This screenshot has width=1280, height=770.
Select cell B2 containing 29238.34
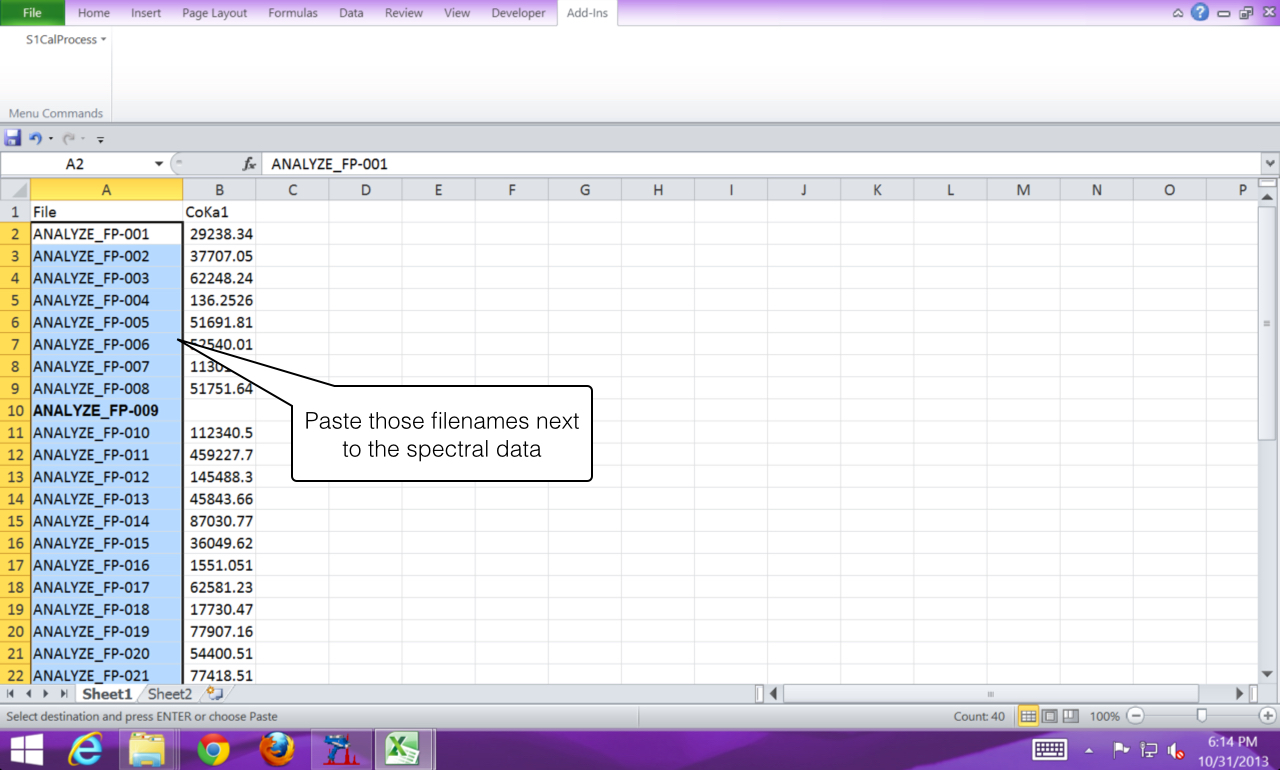point(219,234)
